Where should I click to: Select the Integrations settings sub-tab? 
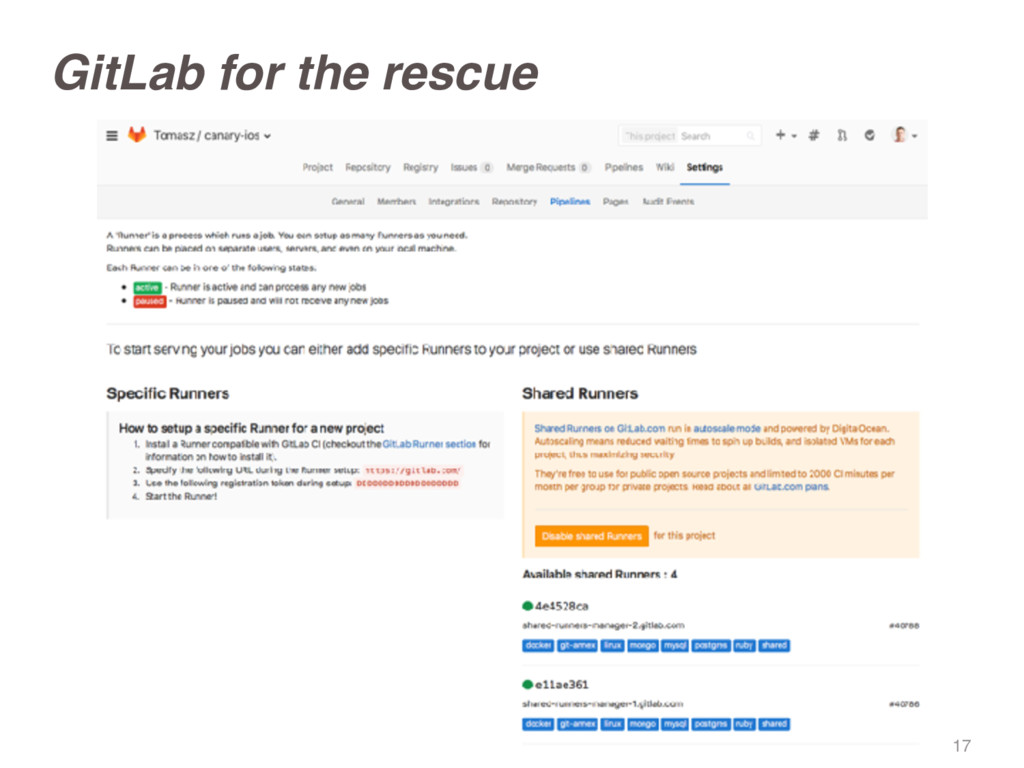pos(454,202)
